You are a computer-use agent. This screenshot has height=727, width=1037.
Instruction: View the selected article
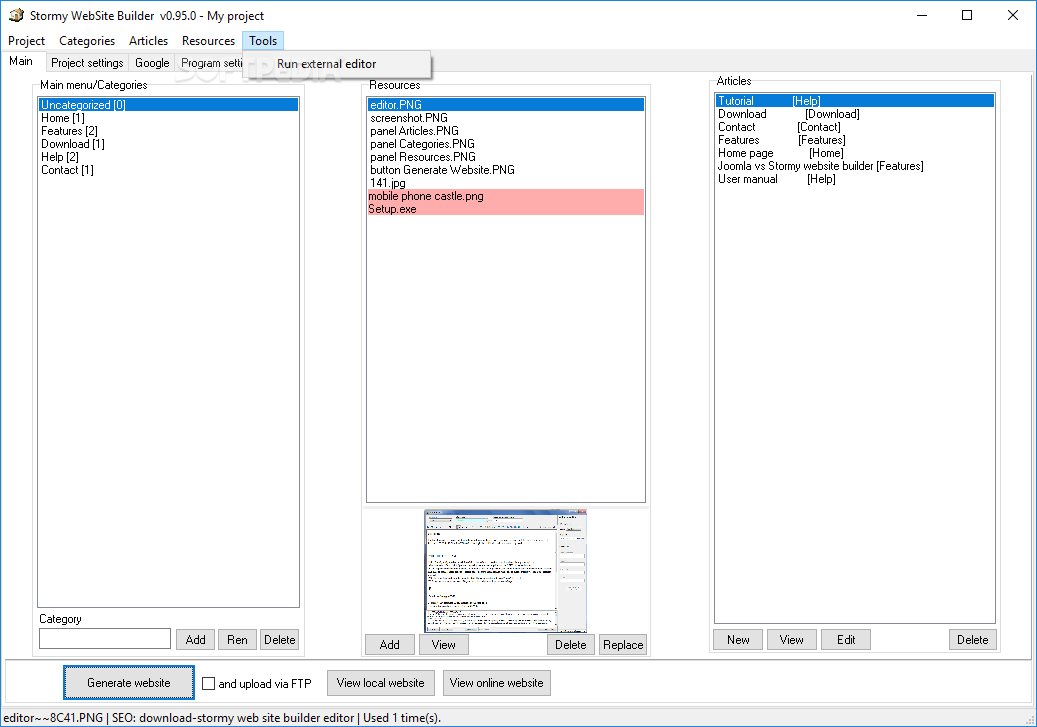792,640
